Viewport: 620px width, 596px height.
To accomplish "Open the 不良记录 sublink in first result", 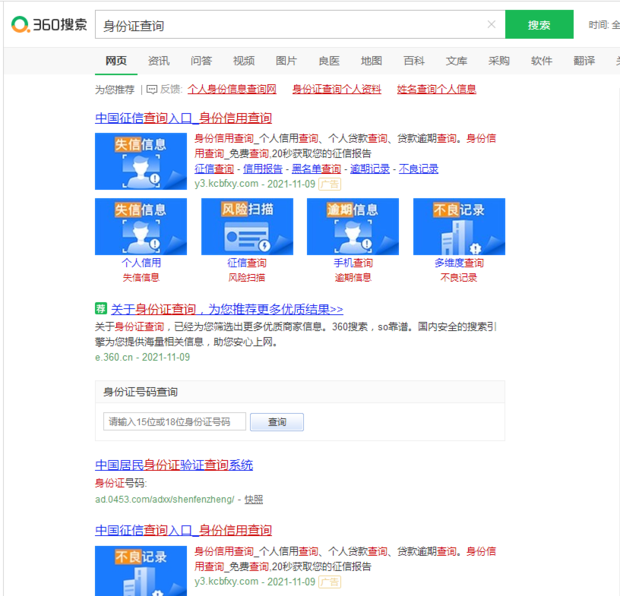I will pos(418,169).
